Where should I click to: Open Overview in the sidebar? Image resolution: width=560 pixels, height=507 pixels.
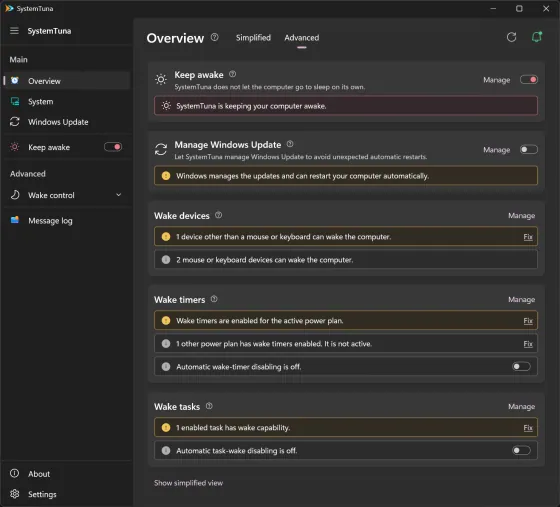67,81
